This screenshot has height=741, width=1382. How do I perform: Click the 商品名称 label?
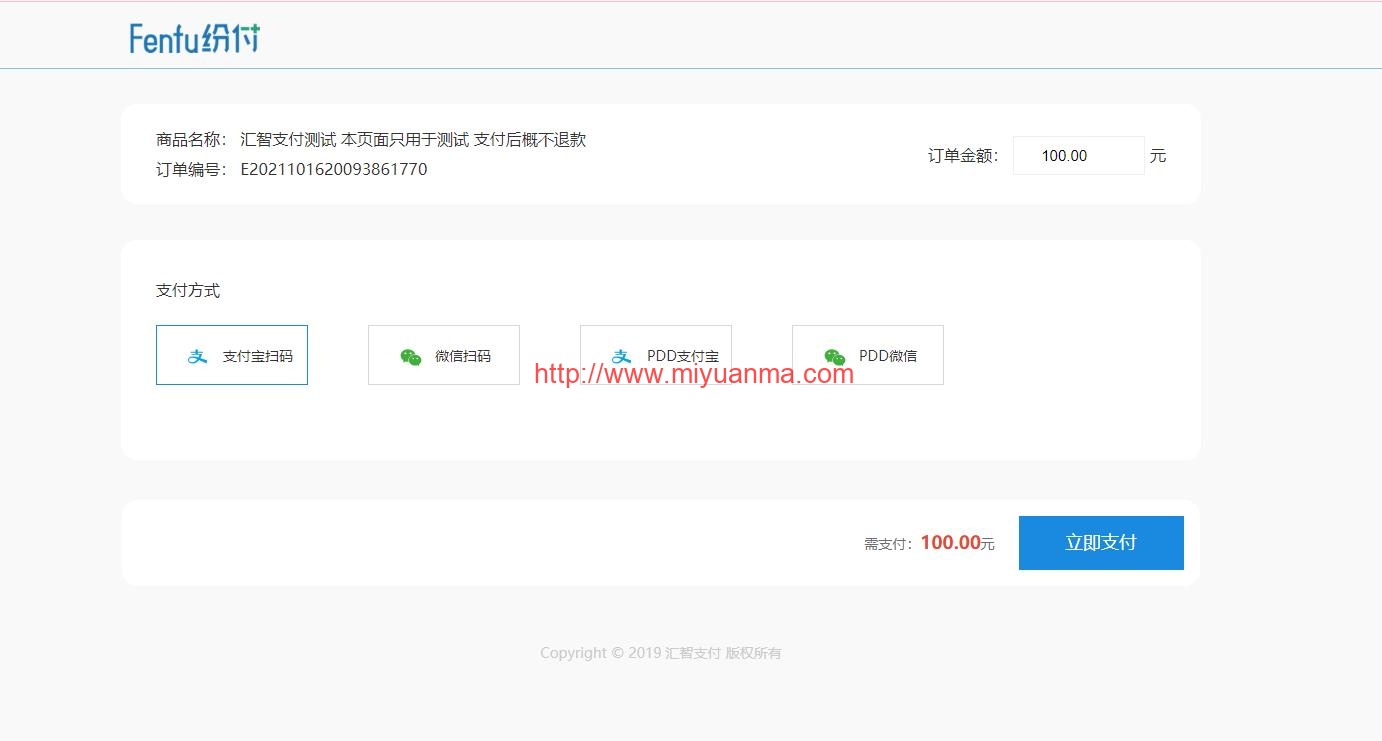coord(192,140)
